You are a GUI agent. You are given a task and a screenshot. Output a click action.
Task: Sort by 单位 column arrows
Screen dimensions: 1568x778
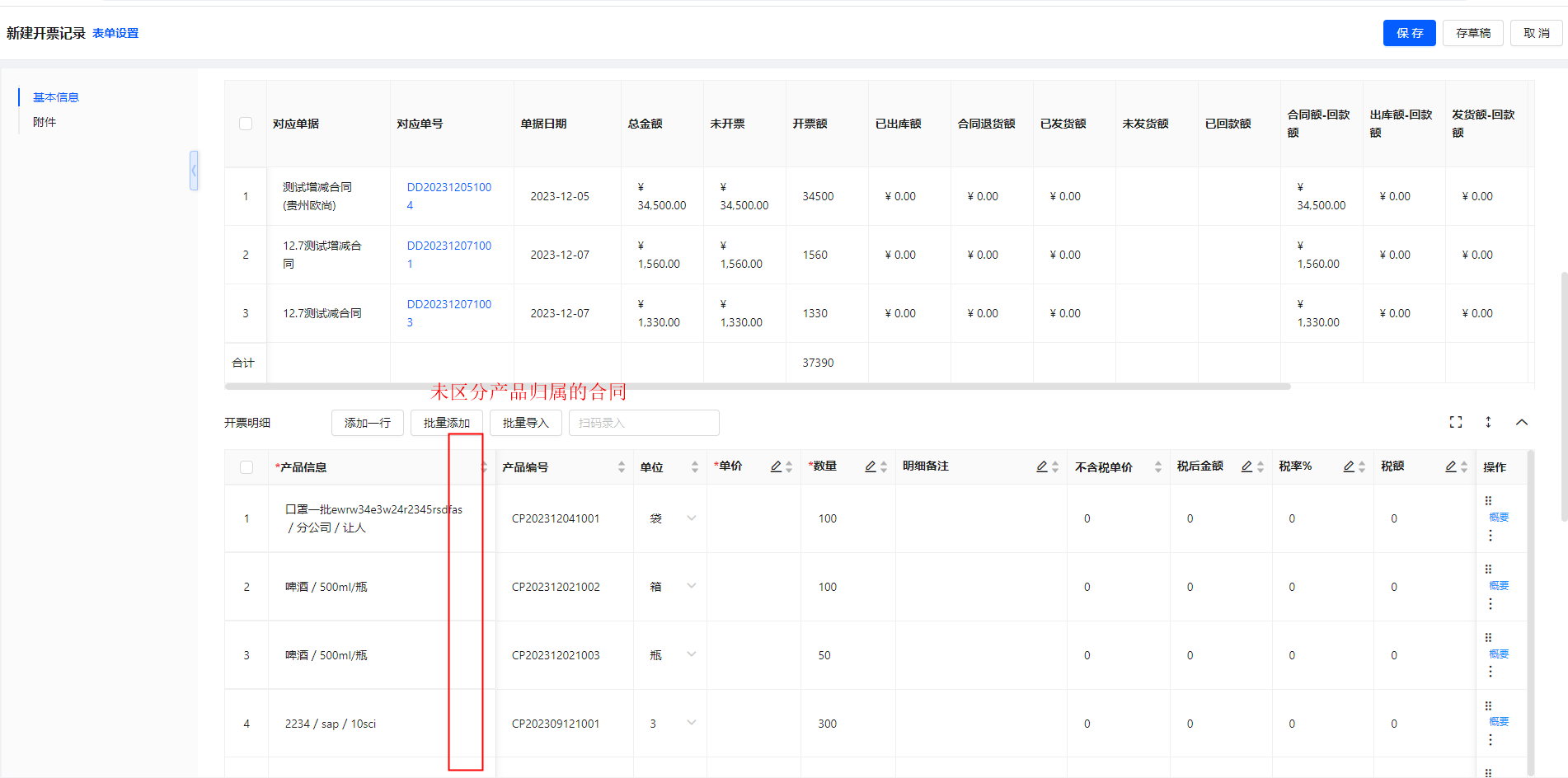pyautogui.click(x=695, y=467)
